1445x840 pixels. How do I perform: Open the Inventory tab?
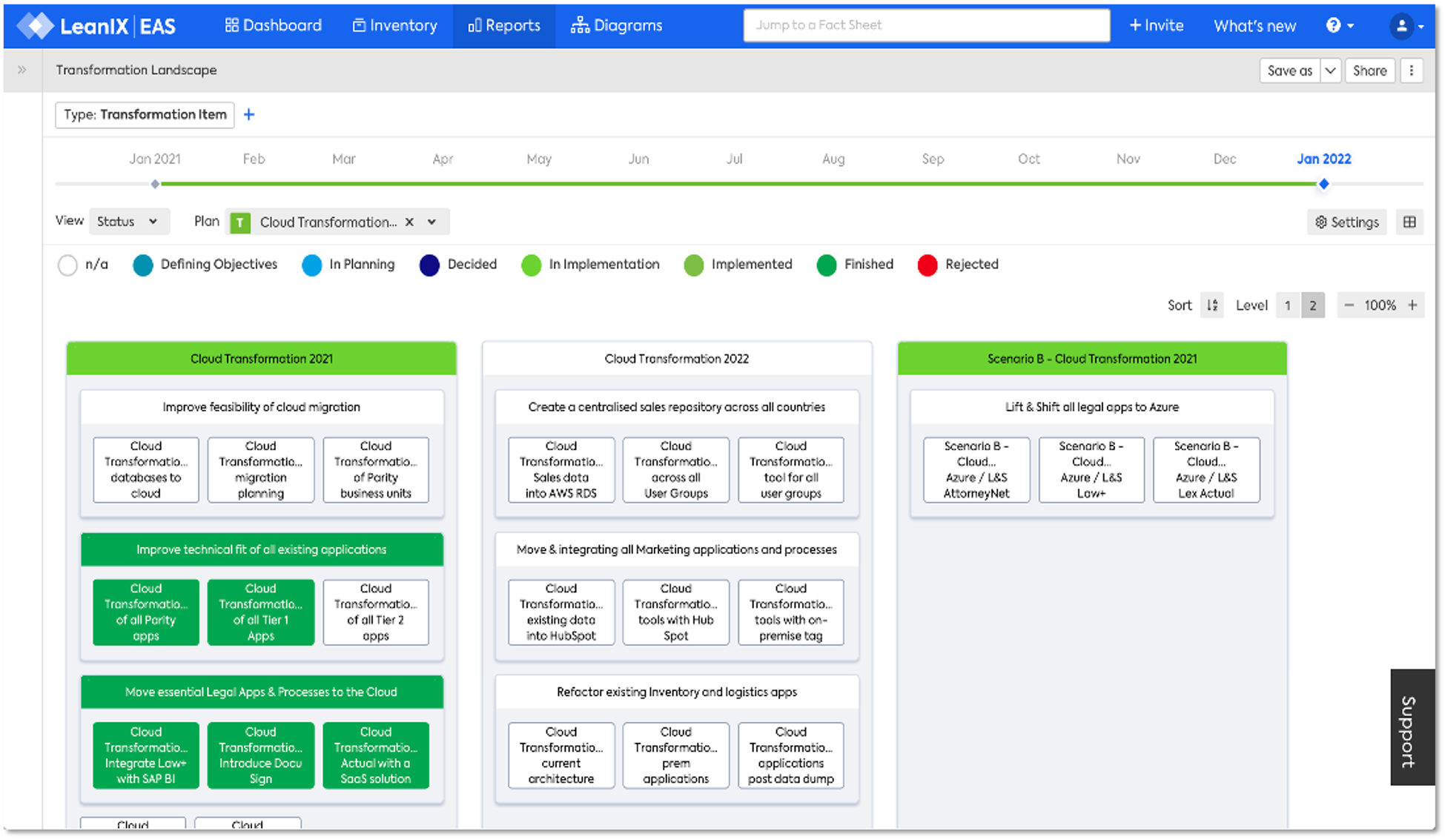[395, 25]
